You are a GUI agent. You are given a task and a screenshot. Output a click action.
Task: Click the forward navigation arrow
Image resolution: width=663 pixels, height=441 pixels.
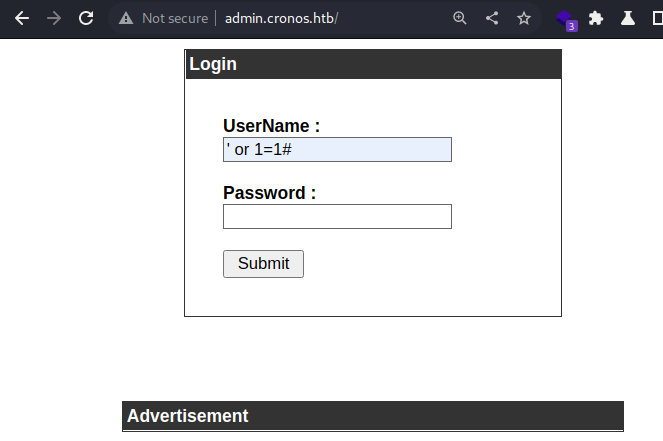pyautogui.click(x=54, y=18)
